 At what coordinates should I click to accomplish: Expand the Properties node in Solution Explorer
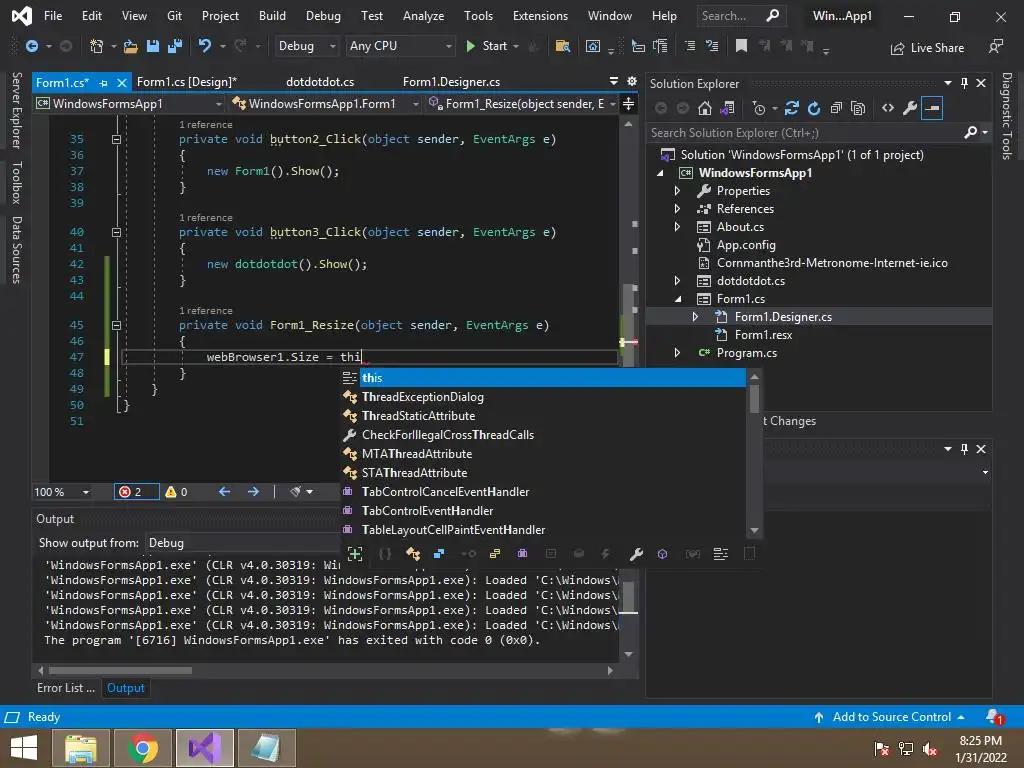tap(677, 191)
